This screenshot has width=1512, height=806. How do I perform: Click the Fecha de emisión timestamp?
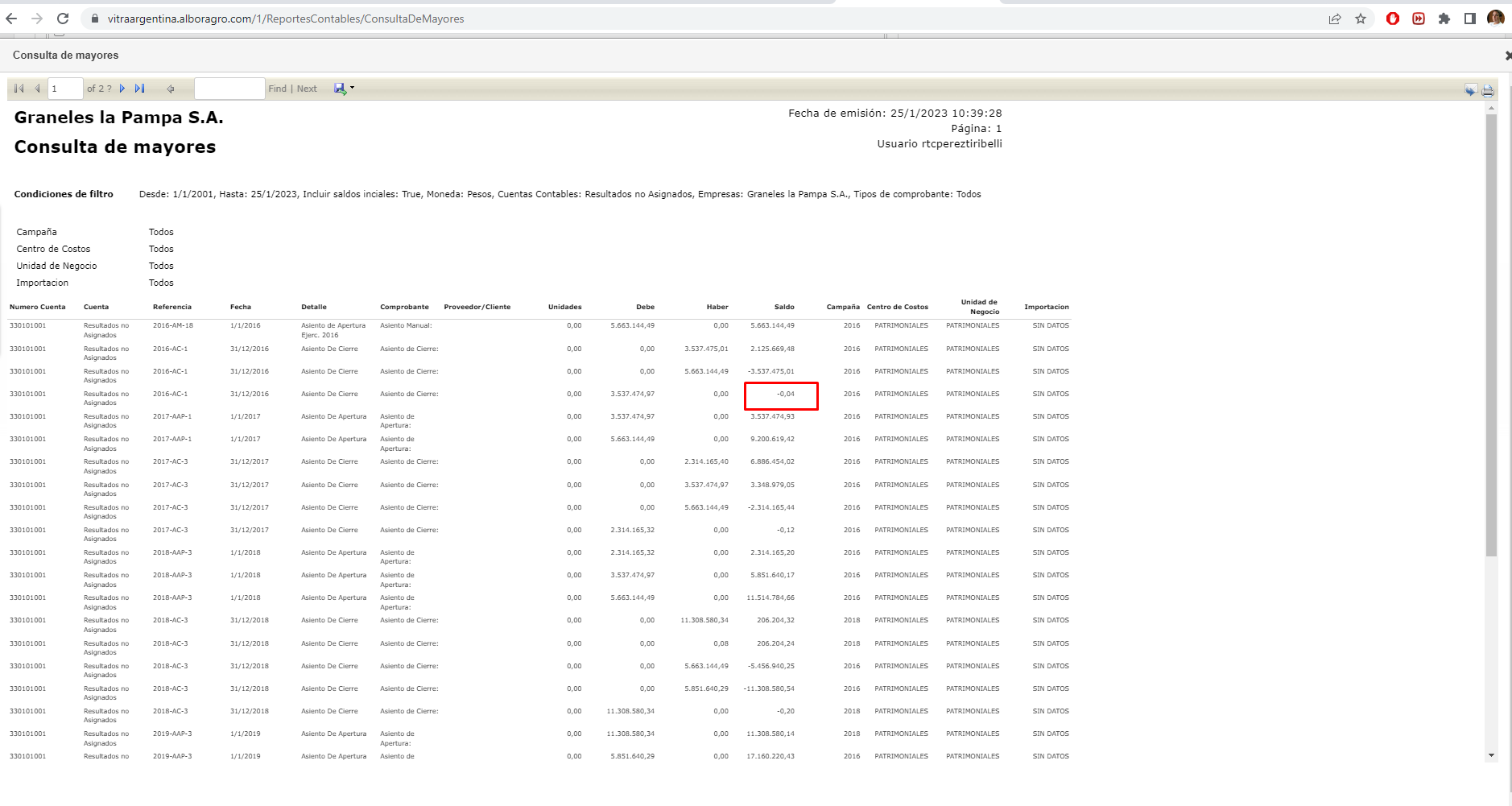tap(895, 114)
